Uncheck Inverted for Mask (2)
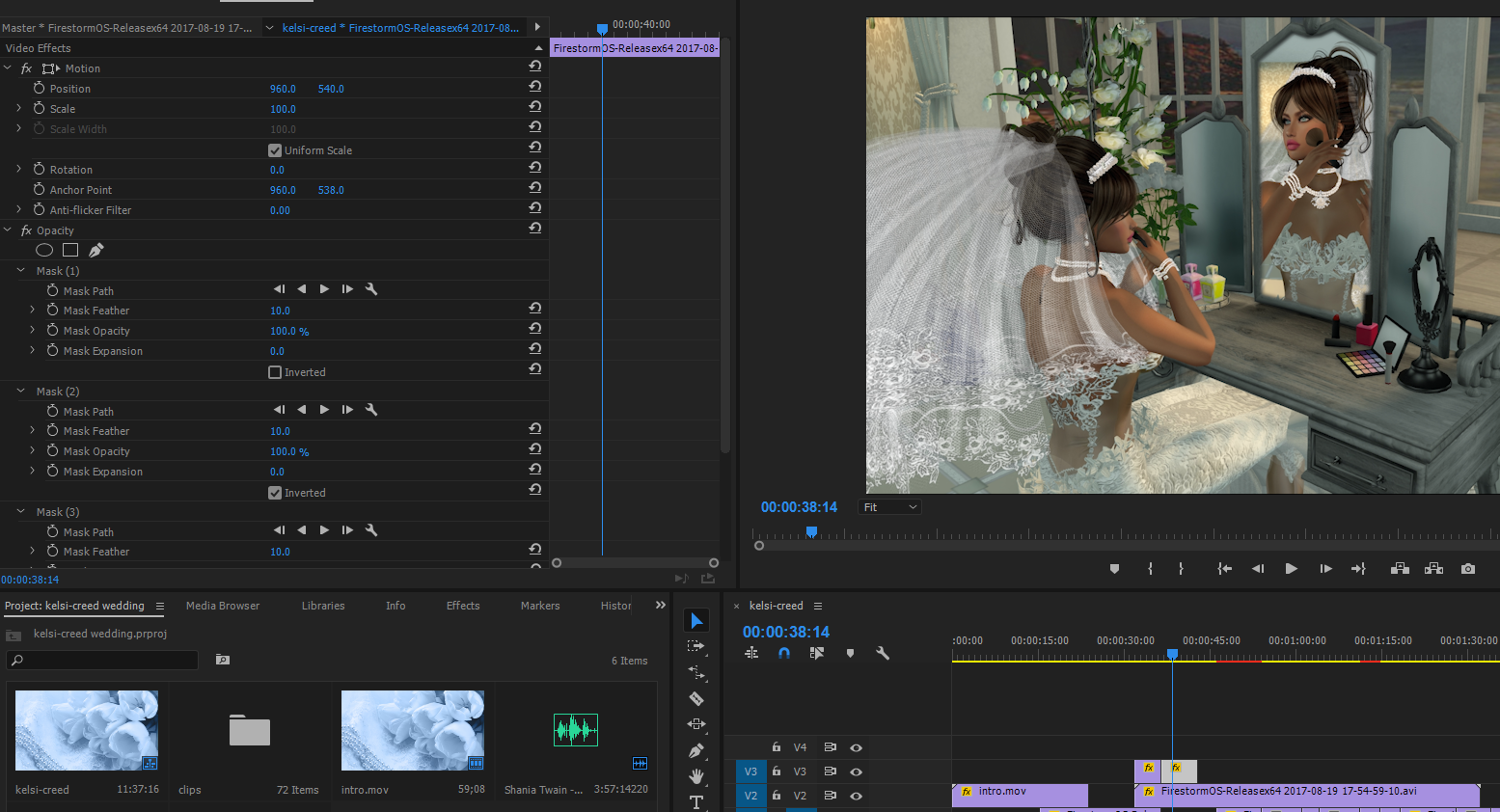This screenshot has height=812, width=1500. pyautogui.click(x=275, y=493)
